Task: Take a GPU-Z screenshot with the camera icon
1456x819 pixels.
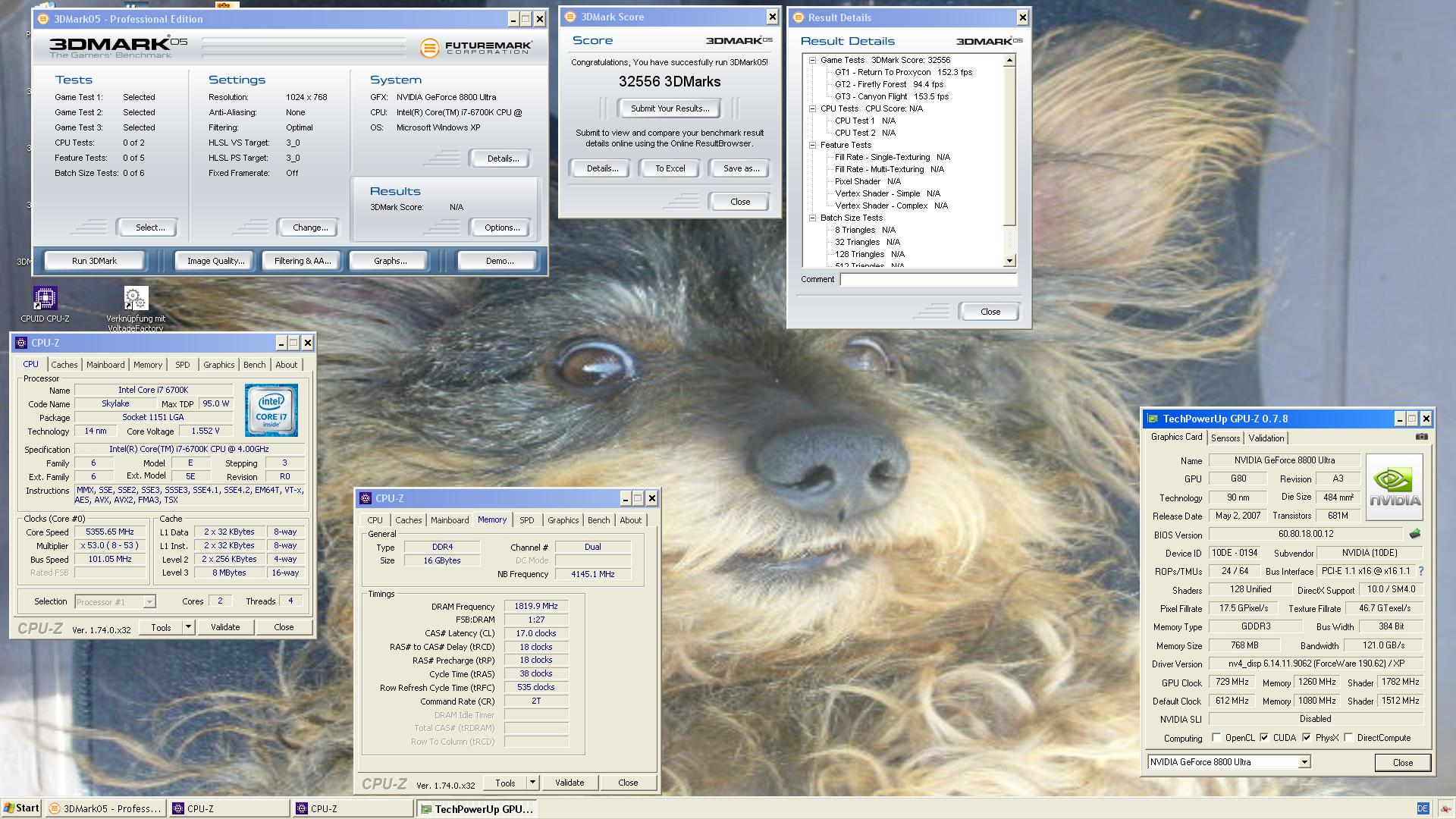Action: (x=1421, y=437)
